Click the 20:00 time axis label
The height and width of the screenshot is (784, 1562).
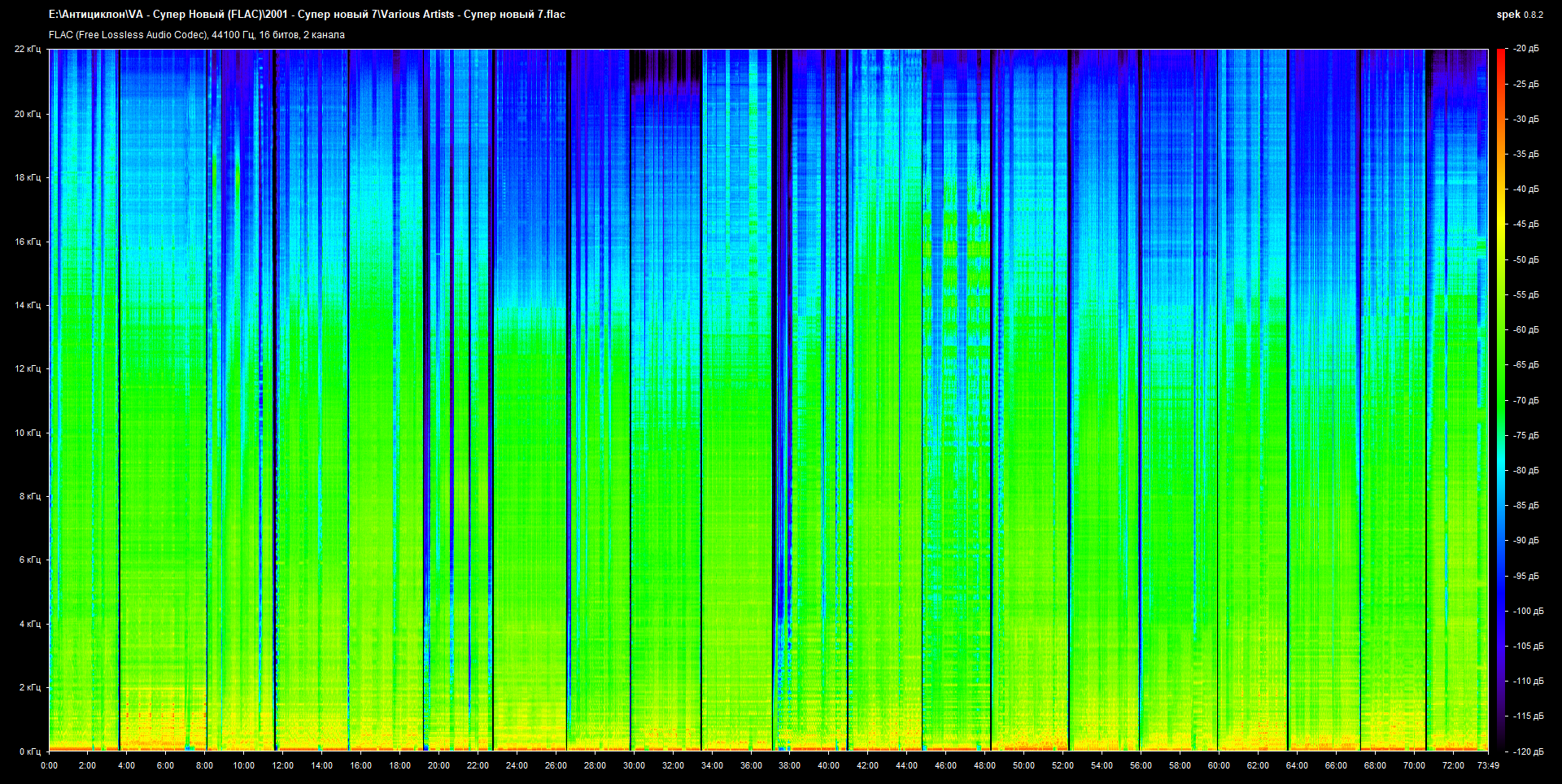(438, 765)
